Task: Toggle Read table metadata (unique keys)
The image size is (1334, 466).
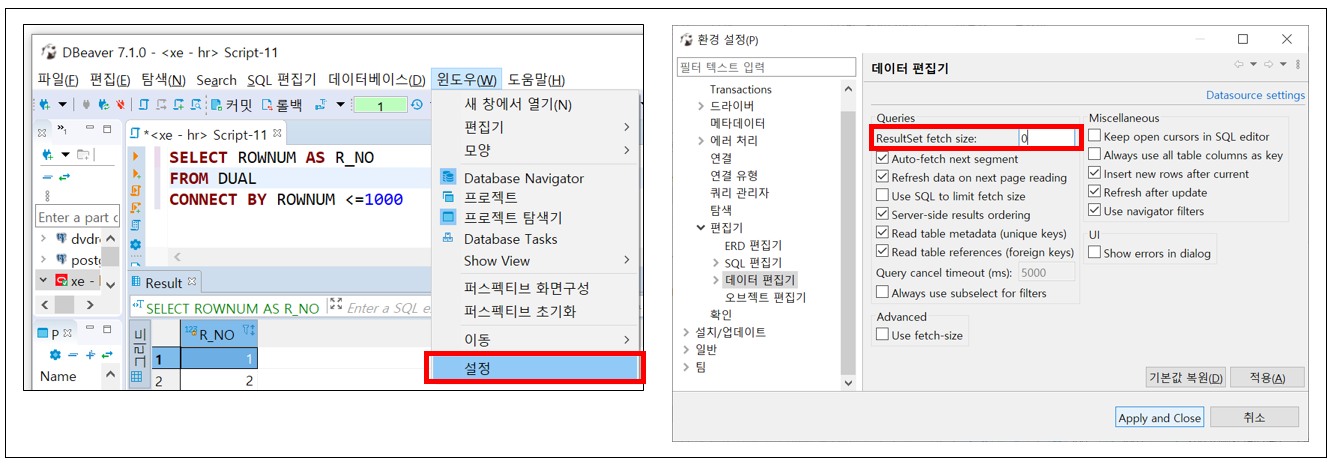Action: click(882, 233)
